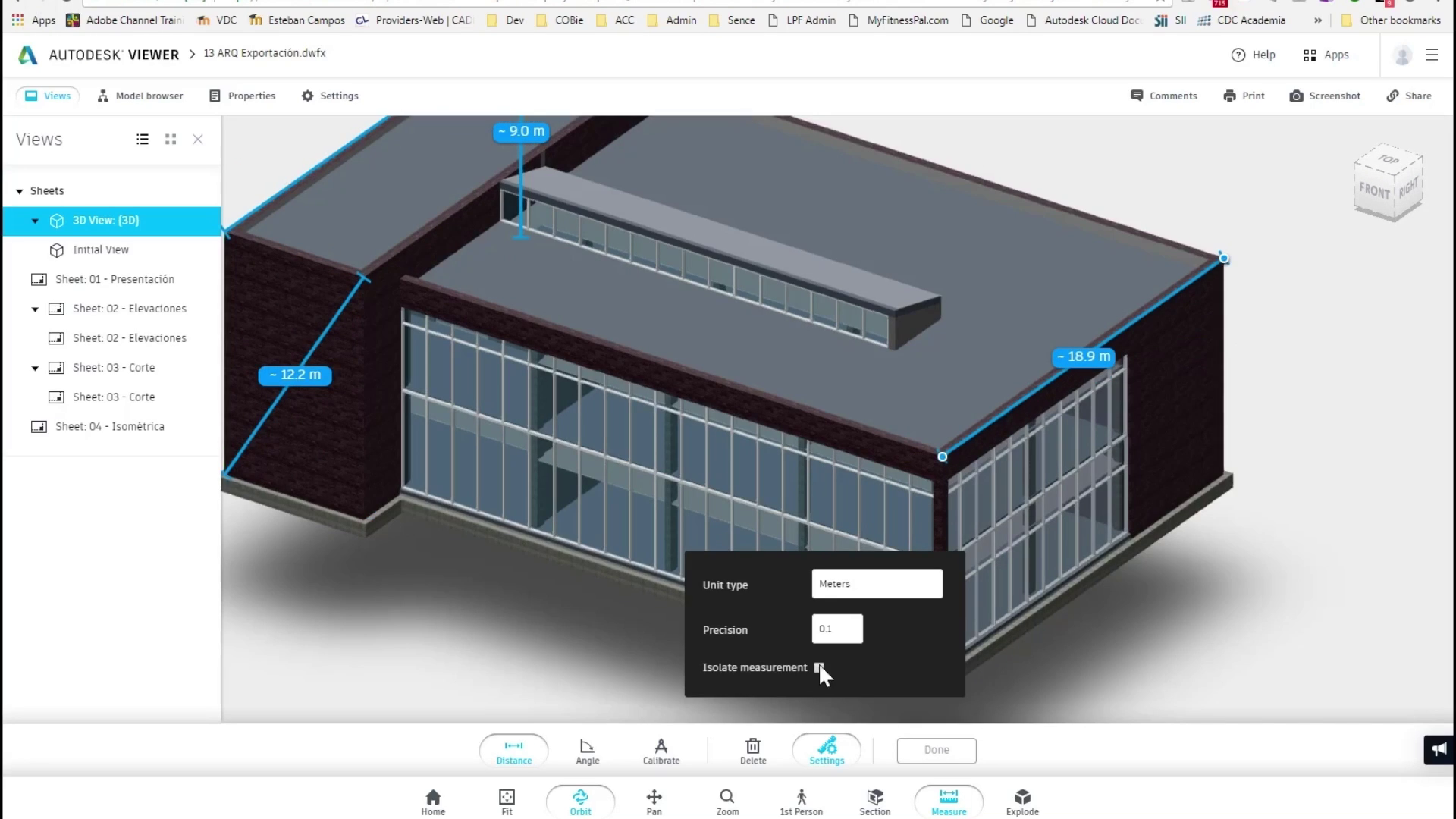Switch Views panel to thumbnail grid

click(171, 140)
